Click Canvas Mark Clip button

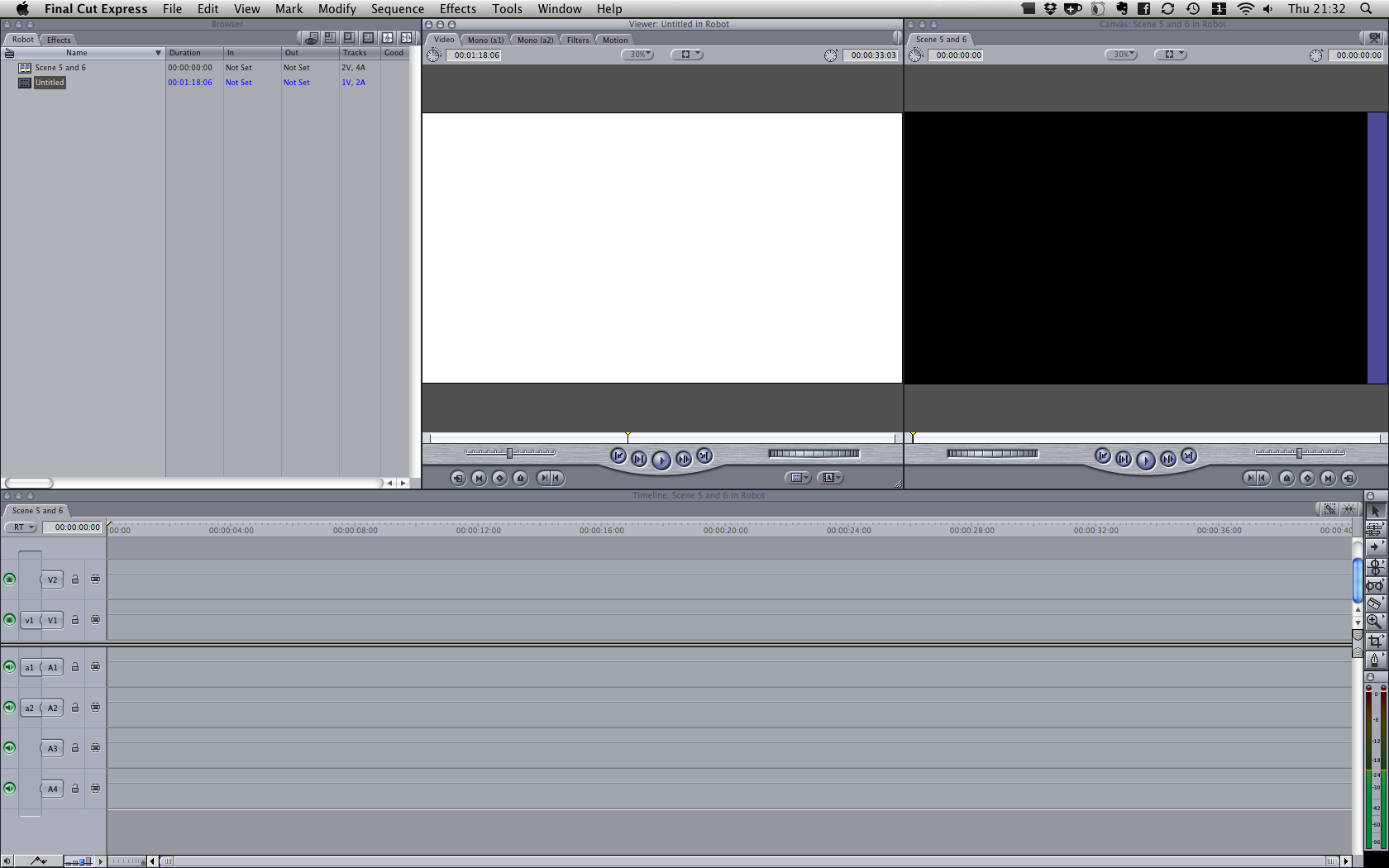pyautogui.click(x=1328, y=478)
